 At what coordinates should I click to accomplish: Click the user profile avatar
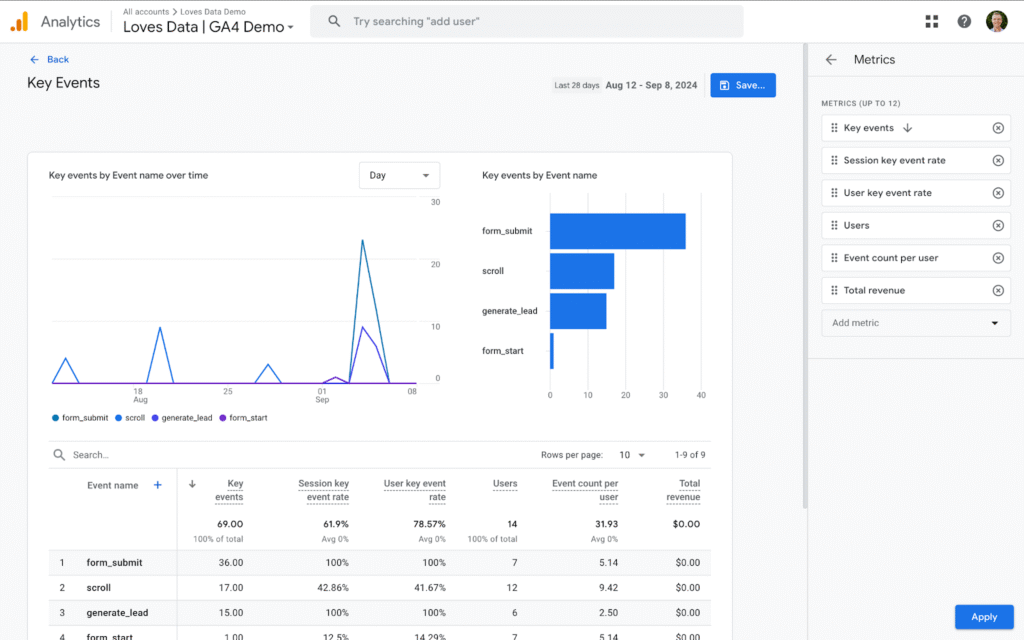tap(996, 21)
